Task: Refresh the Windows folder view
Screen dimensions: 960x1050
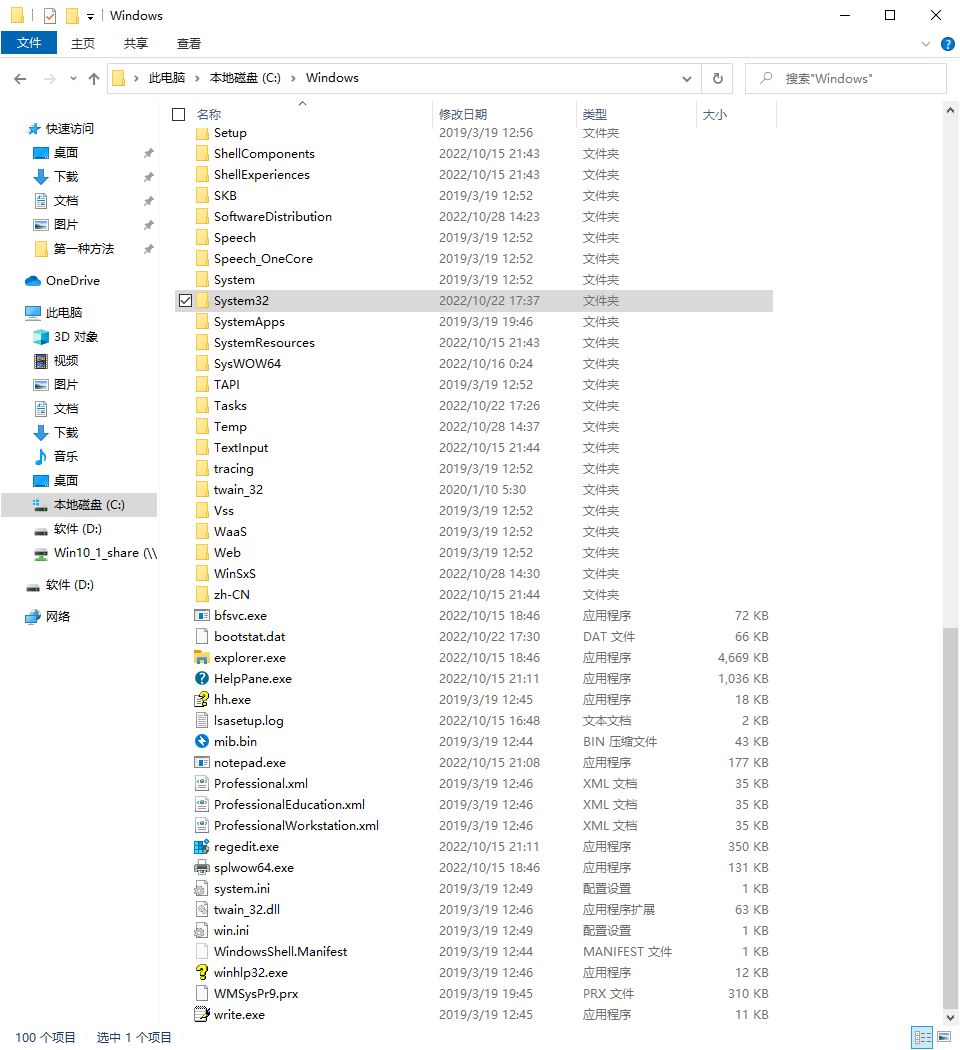Action: pyautogui.click(x=718, y=78)
